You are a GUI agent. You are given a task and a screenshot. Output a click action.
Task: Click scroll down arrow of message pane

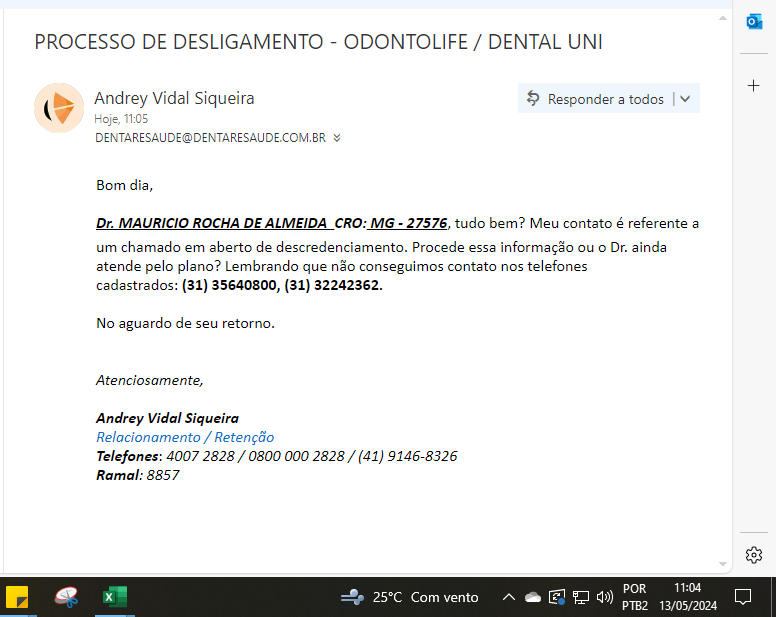[x=723, y=564]
